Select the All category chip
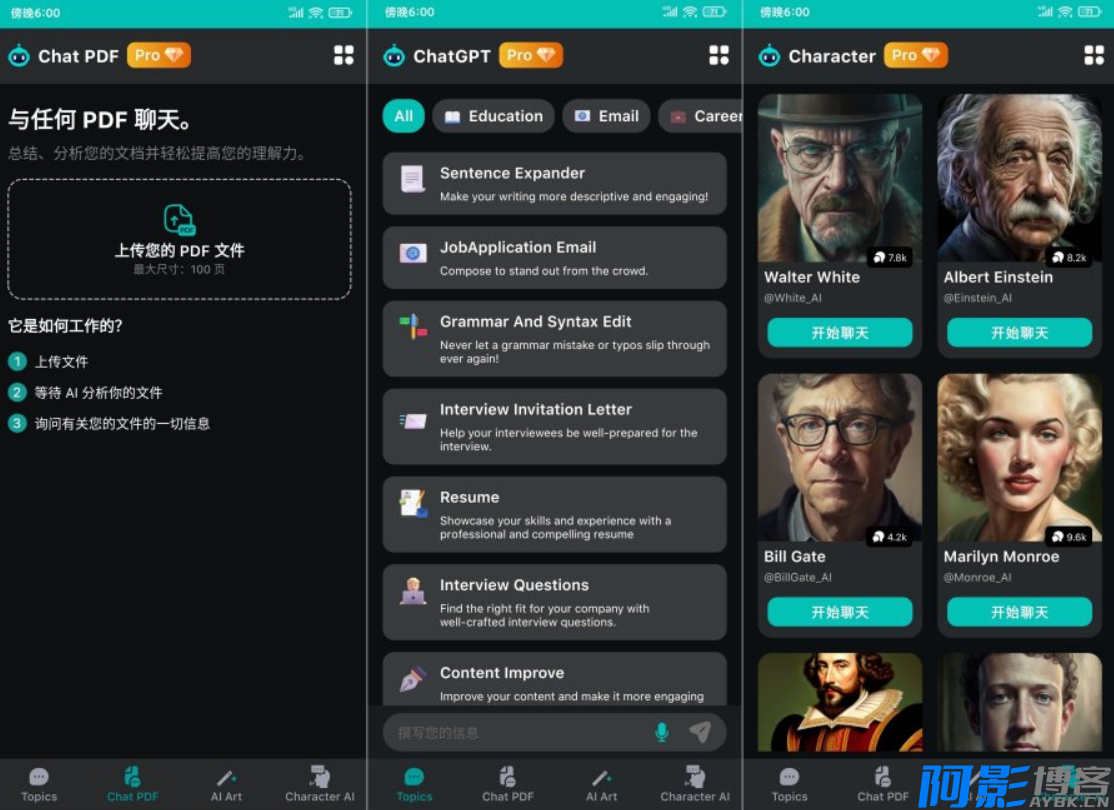 (x=403, y=116)
